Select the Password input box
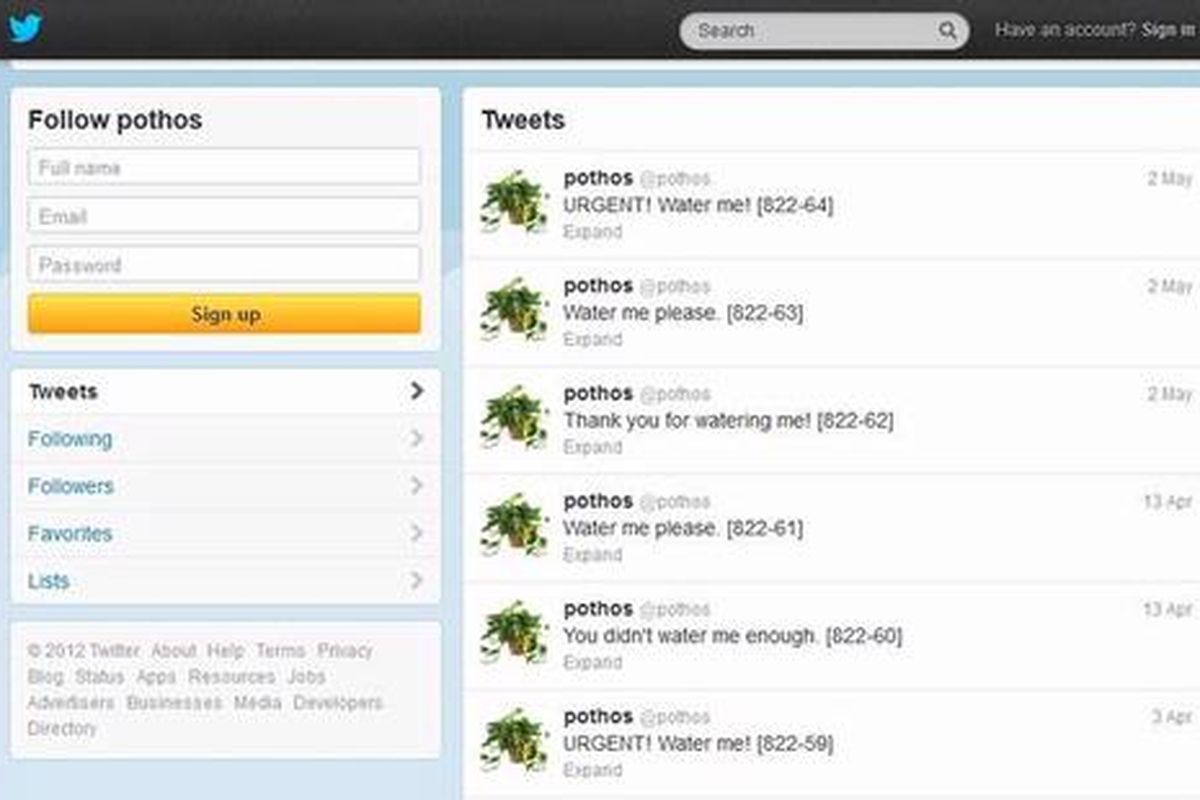The image size is (1200, 800). pos(225,265)
